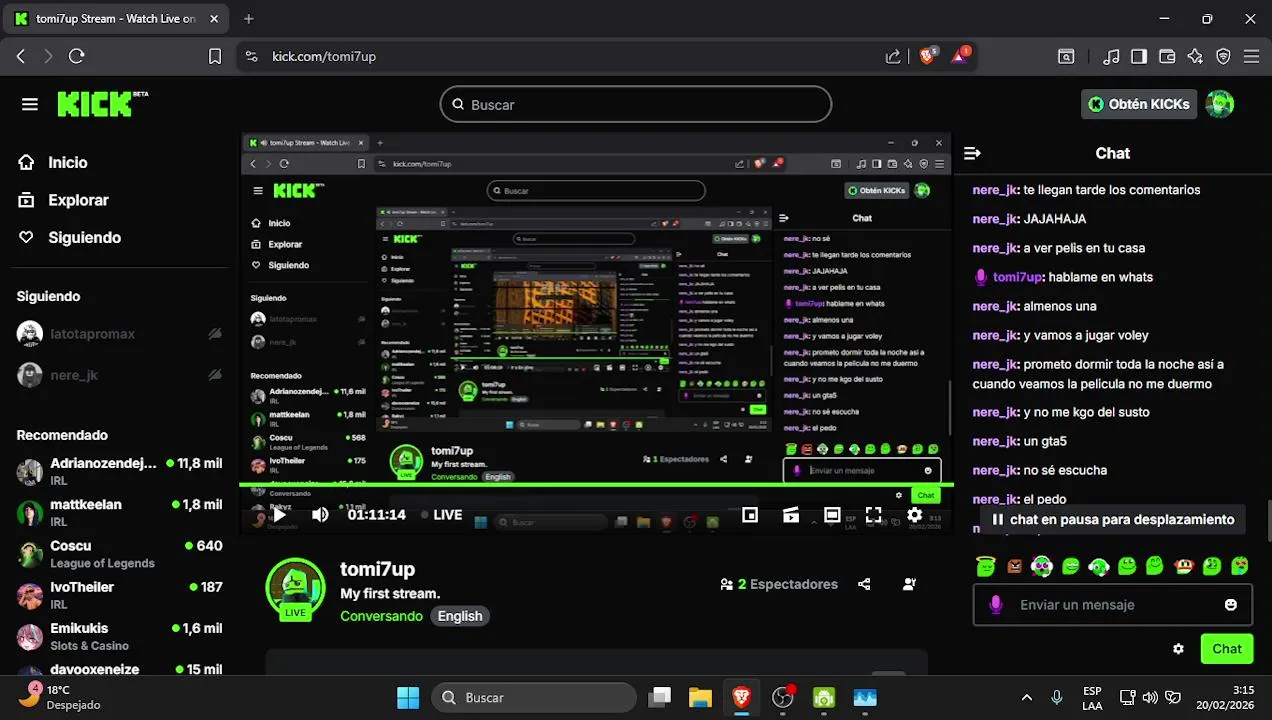Send message with green Chat button
This screenshot has height=720, width=1272.
pos(1226,649)
